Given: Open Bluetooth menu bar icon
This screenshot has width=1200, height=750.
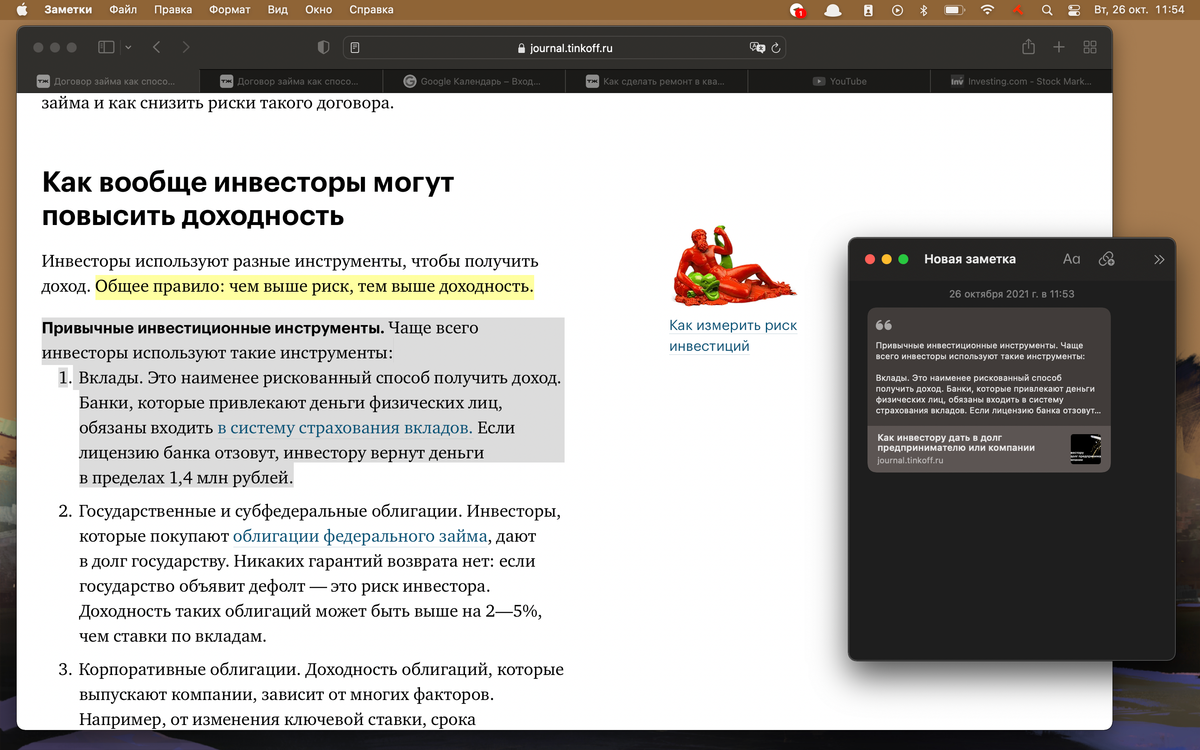Looking at the screenshot, I should (925, 10).
